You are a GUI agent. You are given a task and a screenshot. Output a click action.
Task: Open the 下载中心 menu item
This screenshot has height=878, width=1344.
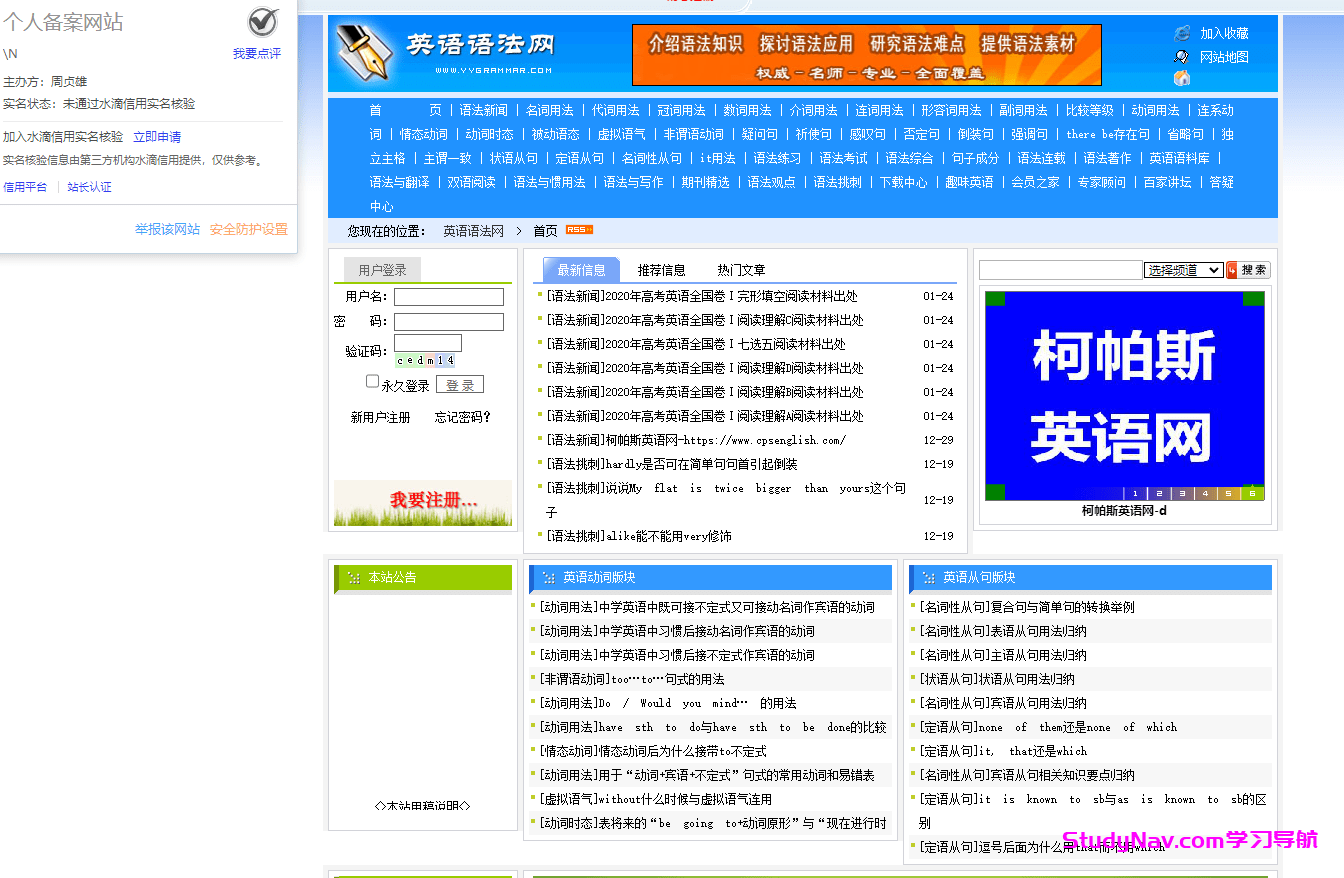pos(903,183)
